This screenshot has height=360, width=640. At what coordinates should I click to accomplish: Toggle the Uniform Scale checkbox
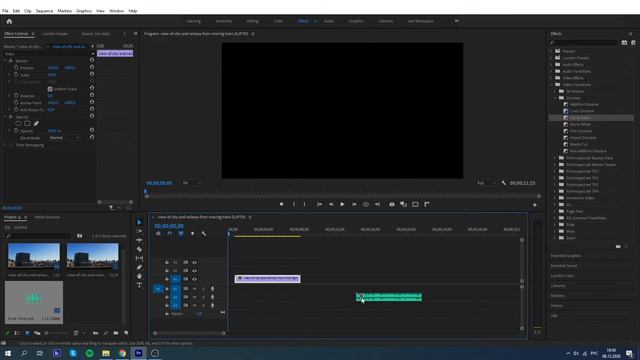(x=50, y=89)
